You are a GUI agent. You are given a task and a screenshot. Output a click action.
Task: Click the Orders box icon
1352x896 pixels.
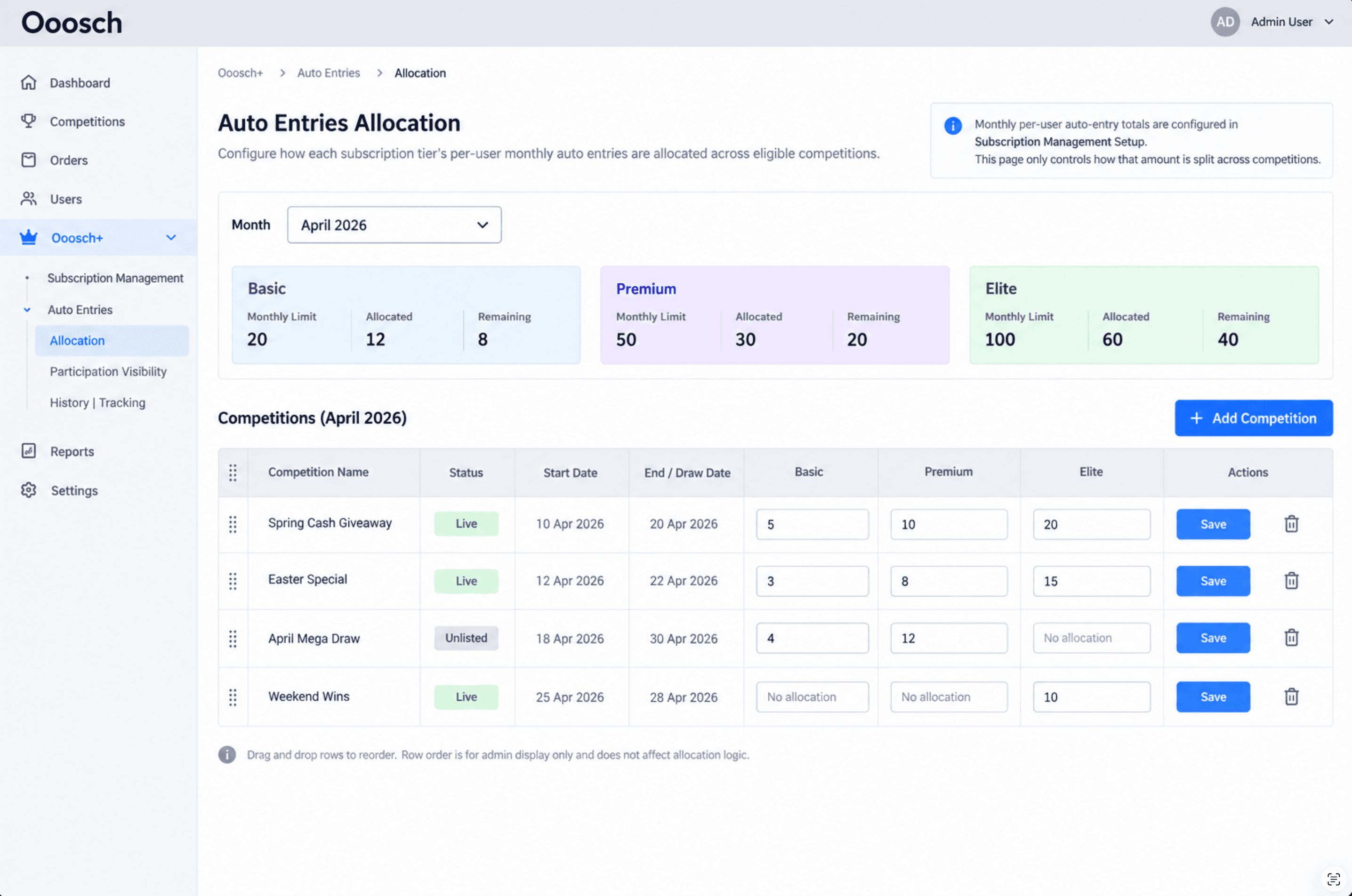(x=29, y=160)
